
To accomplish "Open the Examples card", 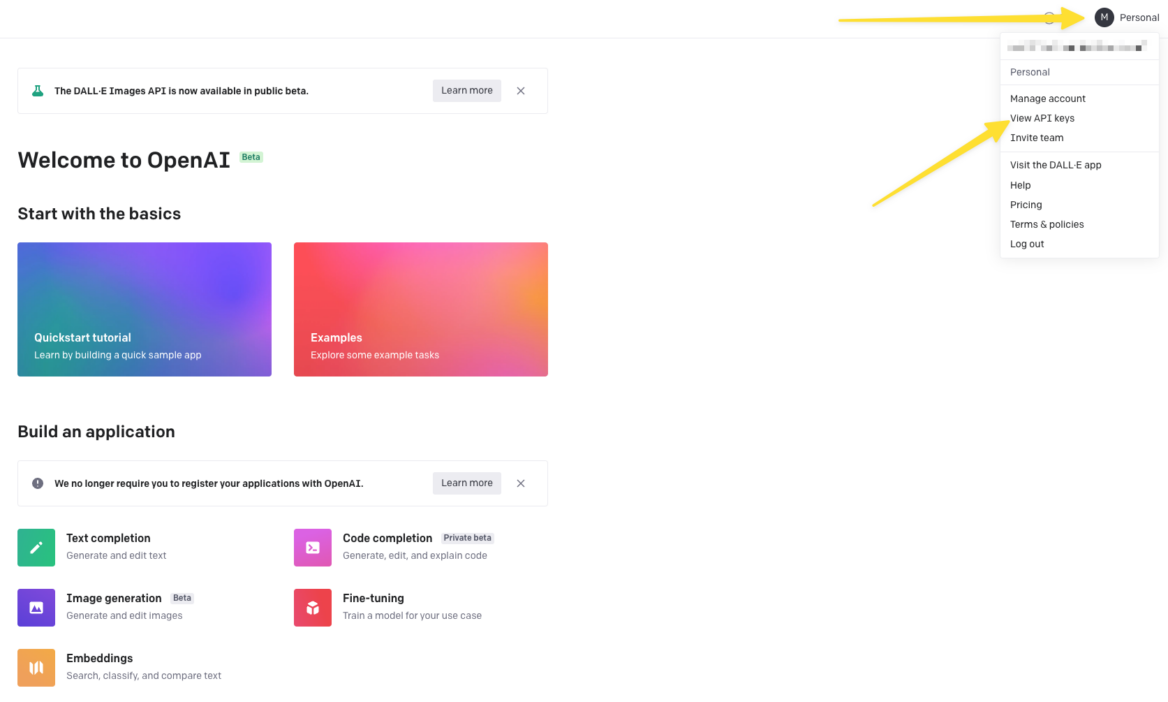I will [421, 309].
